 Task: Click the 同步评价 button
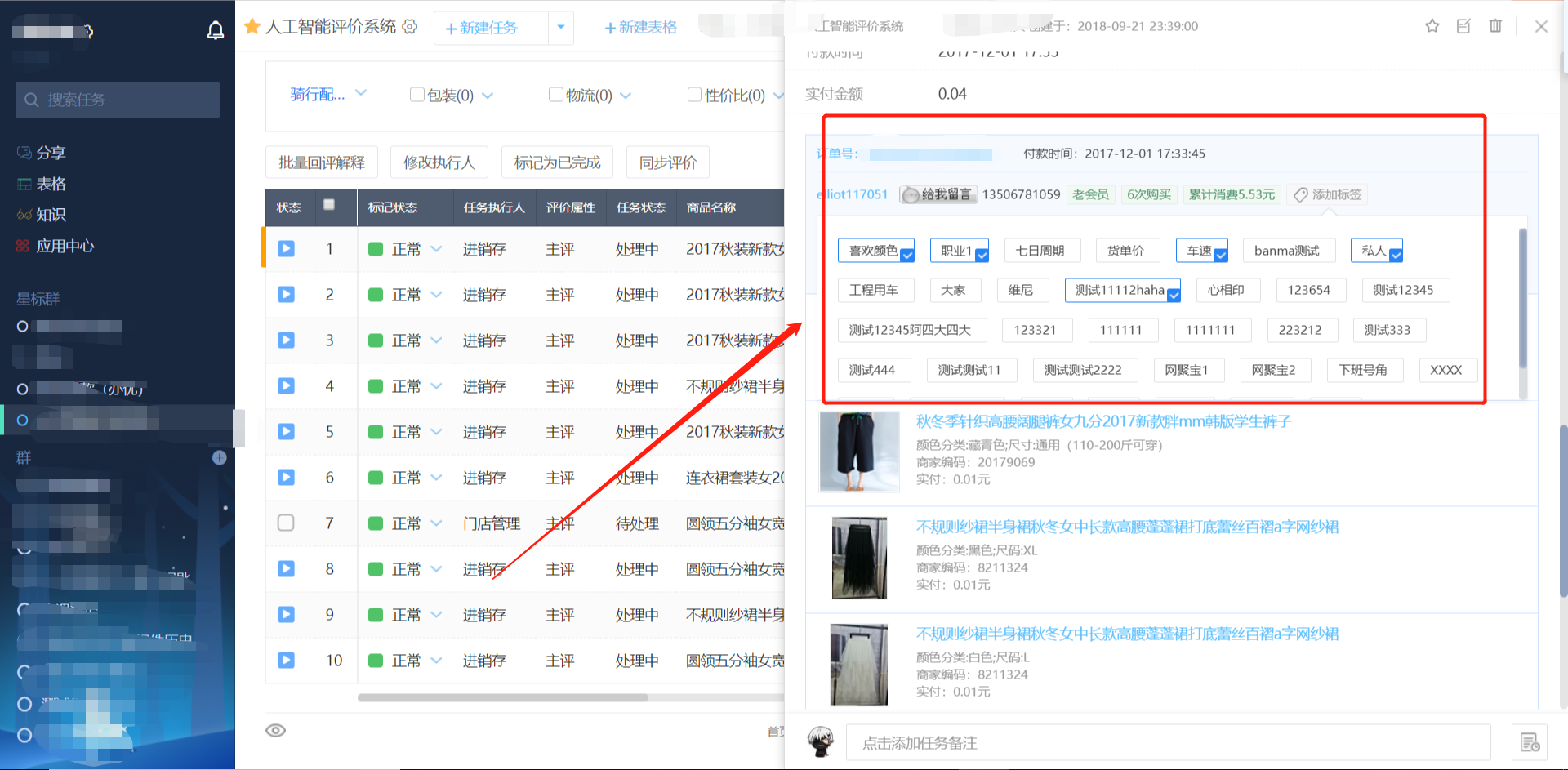[667, 162]
